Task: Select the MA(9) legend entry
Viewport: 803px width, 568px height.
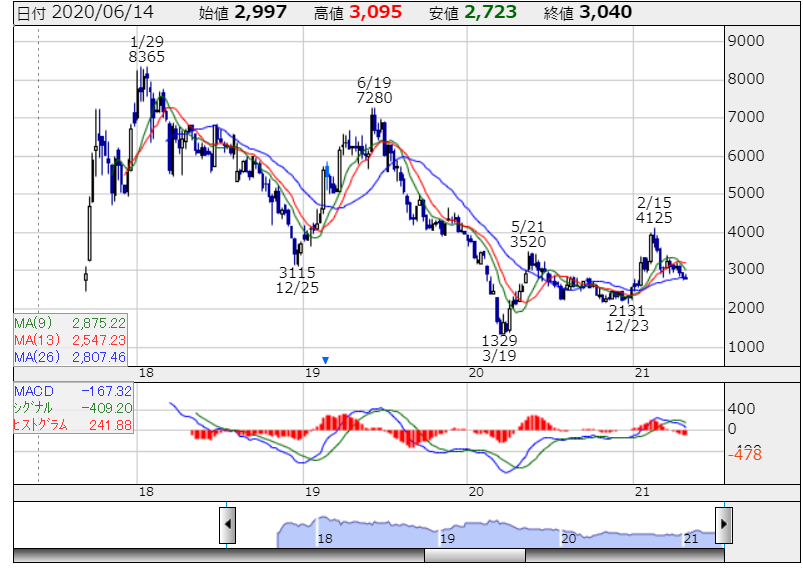Action: click(x=70, y=323)
